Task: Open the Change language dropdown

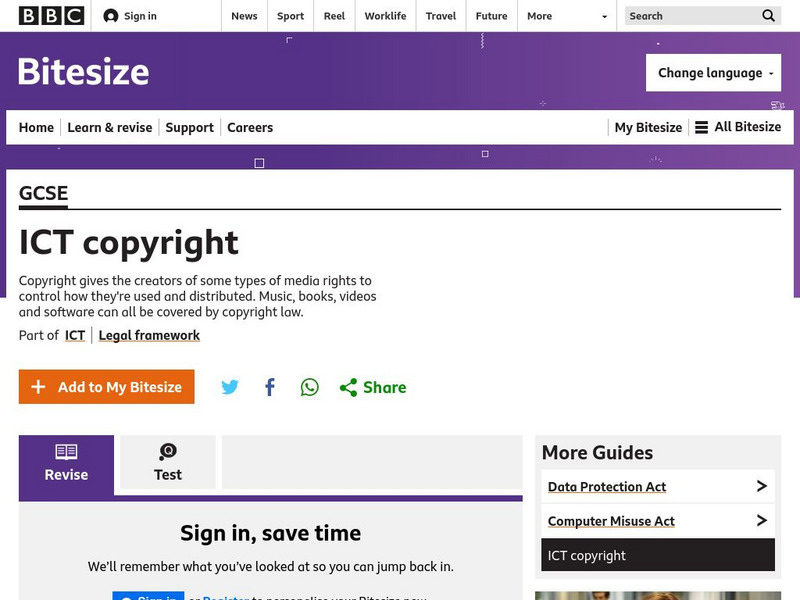Action: point(713,73)
